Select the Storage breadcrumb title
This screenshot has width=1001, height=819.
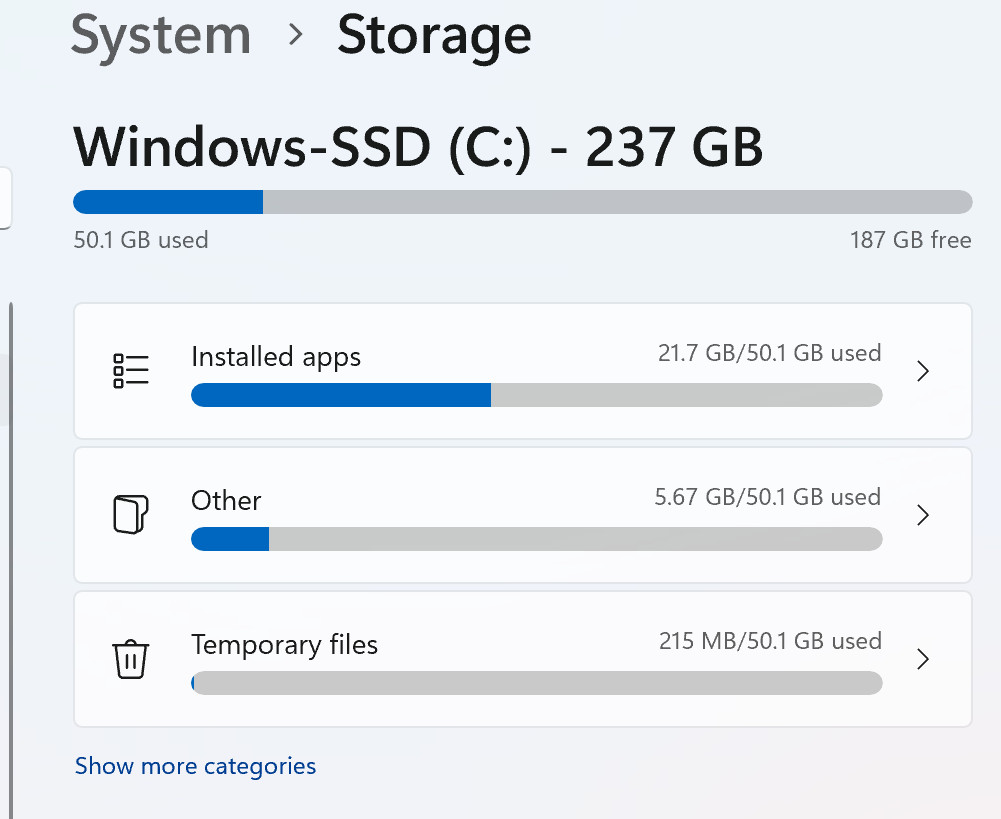click(434, 37)
